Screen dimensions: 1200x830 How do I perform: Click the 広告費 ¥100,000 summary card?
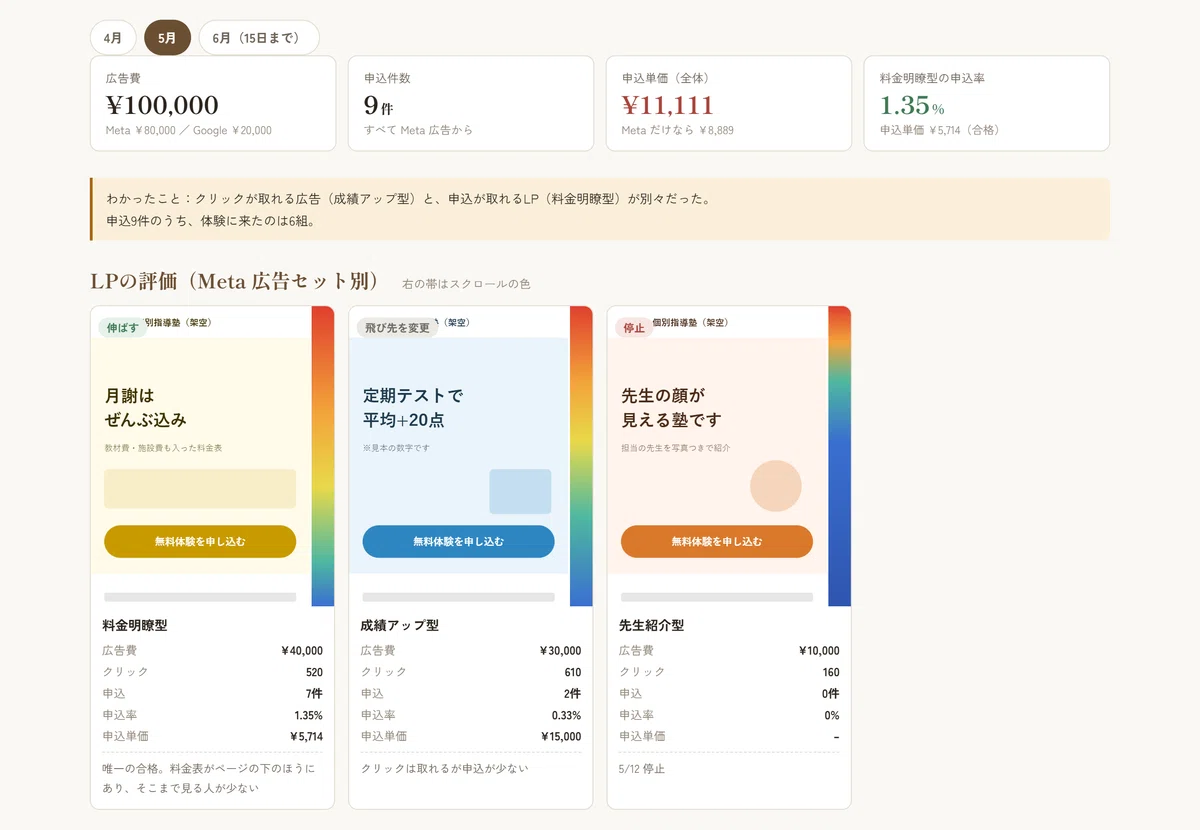coord(213,104)
